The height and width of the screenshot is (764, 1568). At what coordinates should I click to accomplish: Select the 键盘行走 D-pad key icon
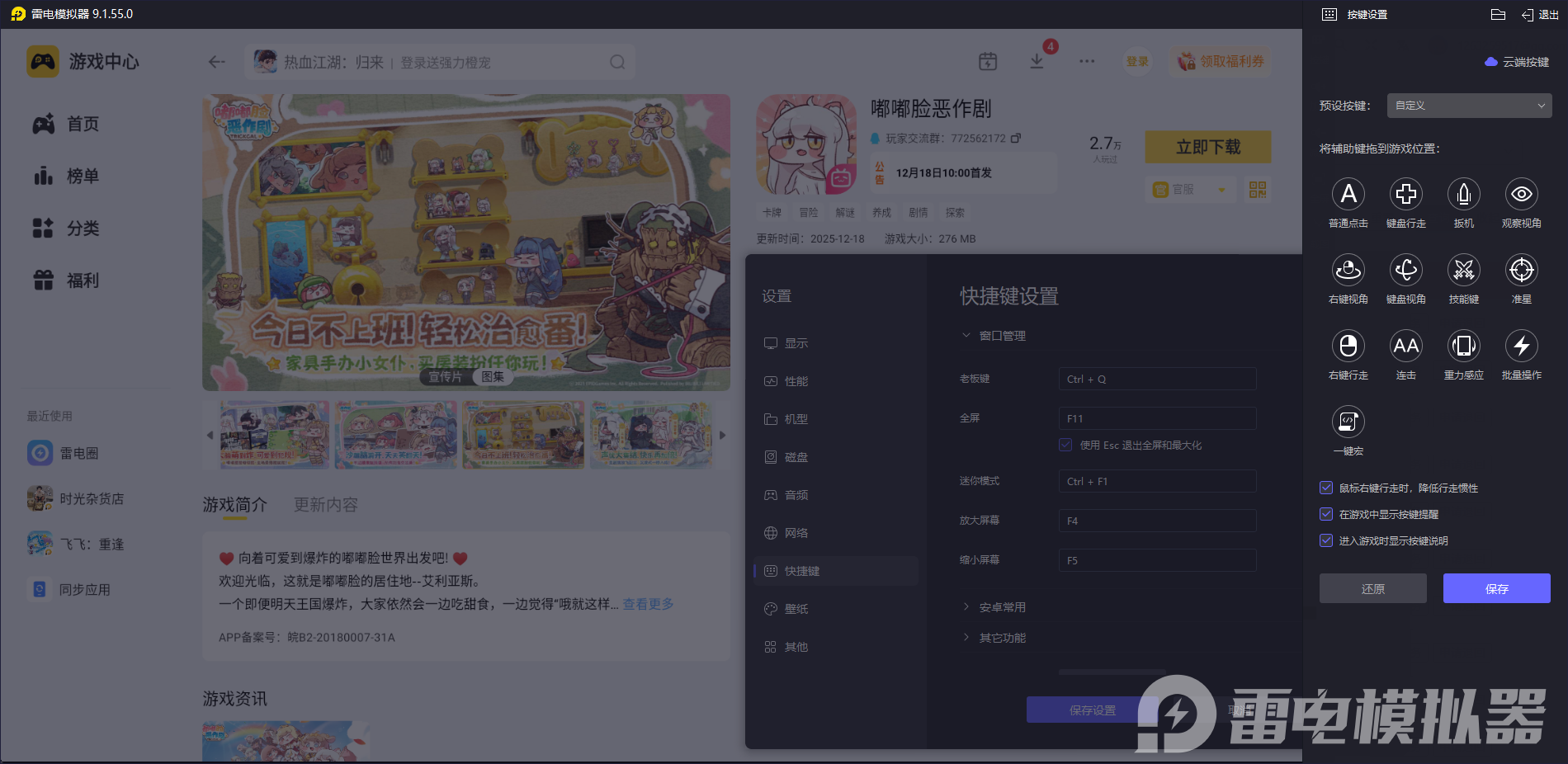click(x=1406, y=194)
